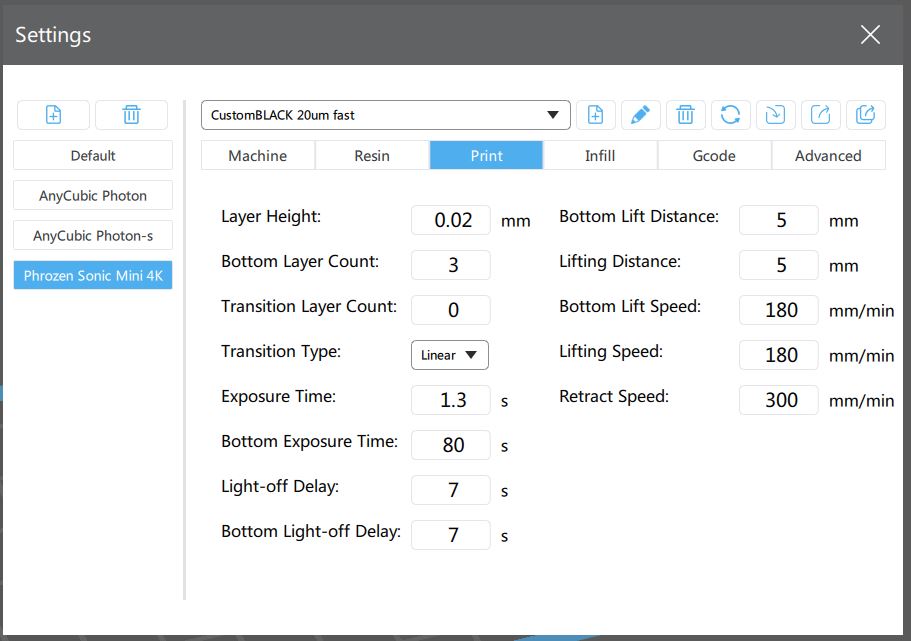Switch to the Resin tab
Image resolution: width=911 pixels, height=641 pixels.
click(372, 155)
